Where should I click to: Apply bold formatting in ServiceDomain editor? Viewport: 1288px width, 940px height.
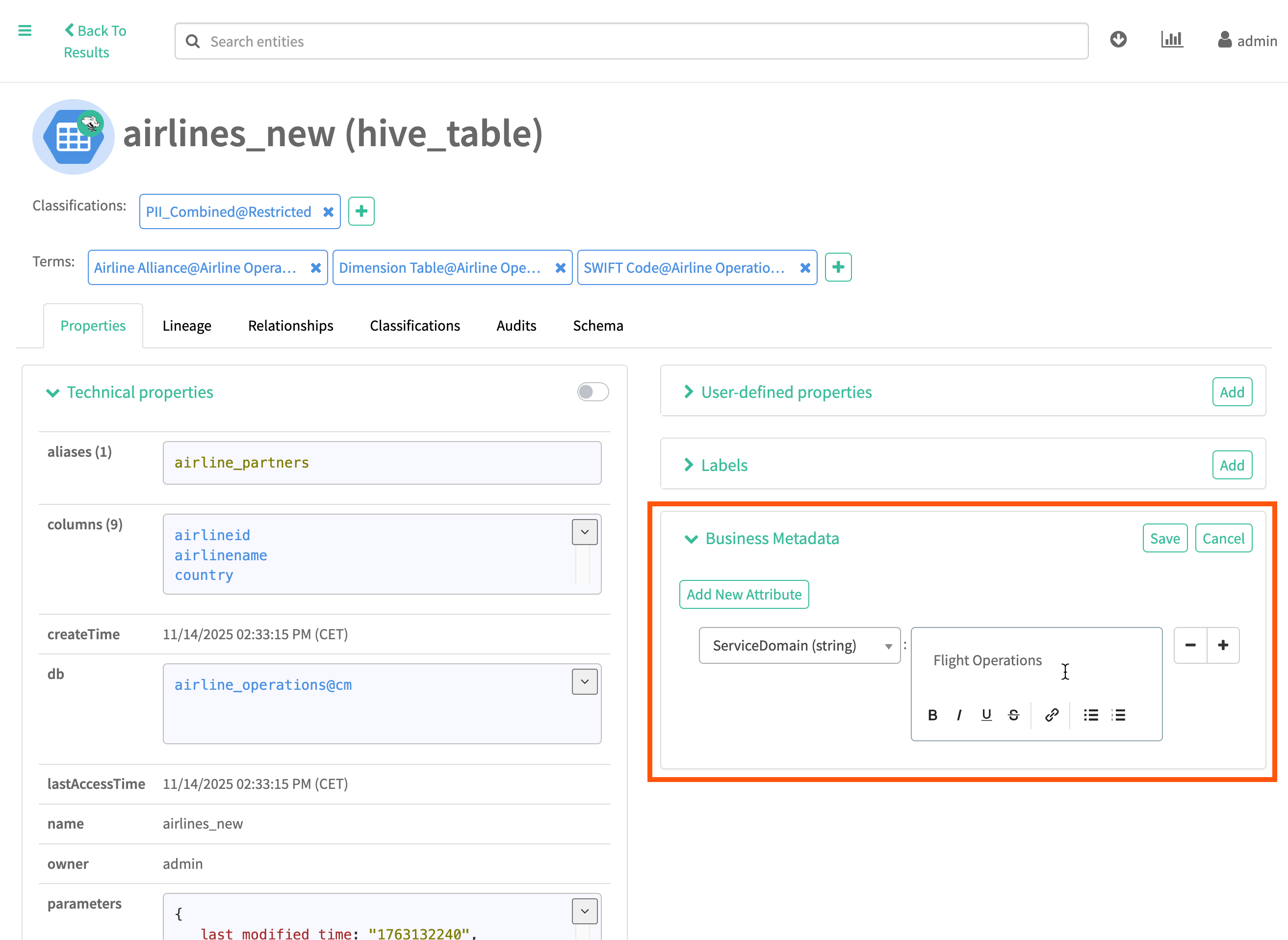point(932,715)
